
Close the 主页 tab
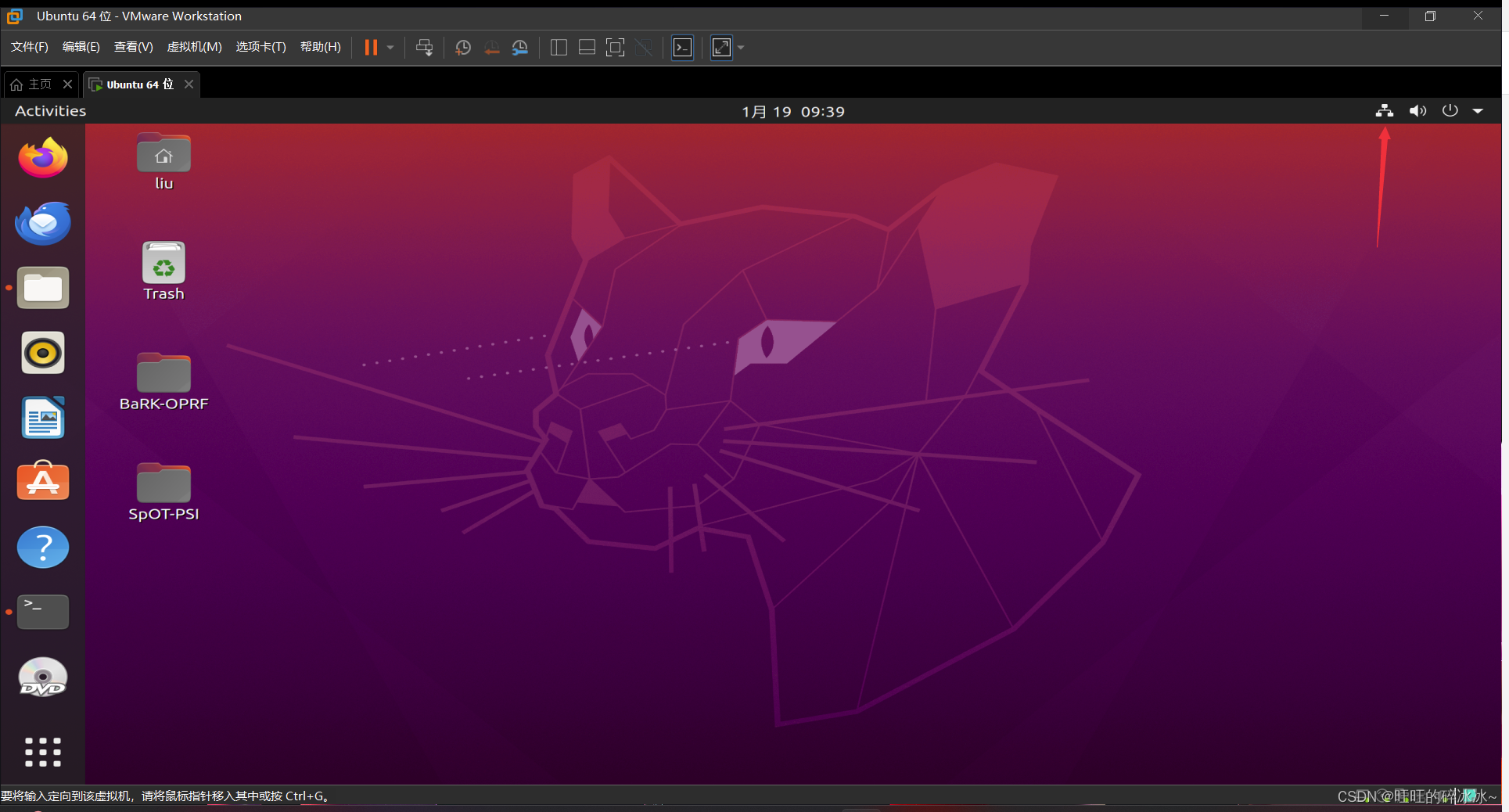[x=68, y=84]
